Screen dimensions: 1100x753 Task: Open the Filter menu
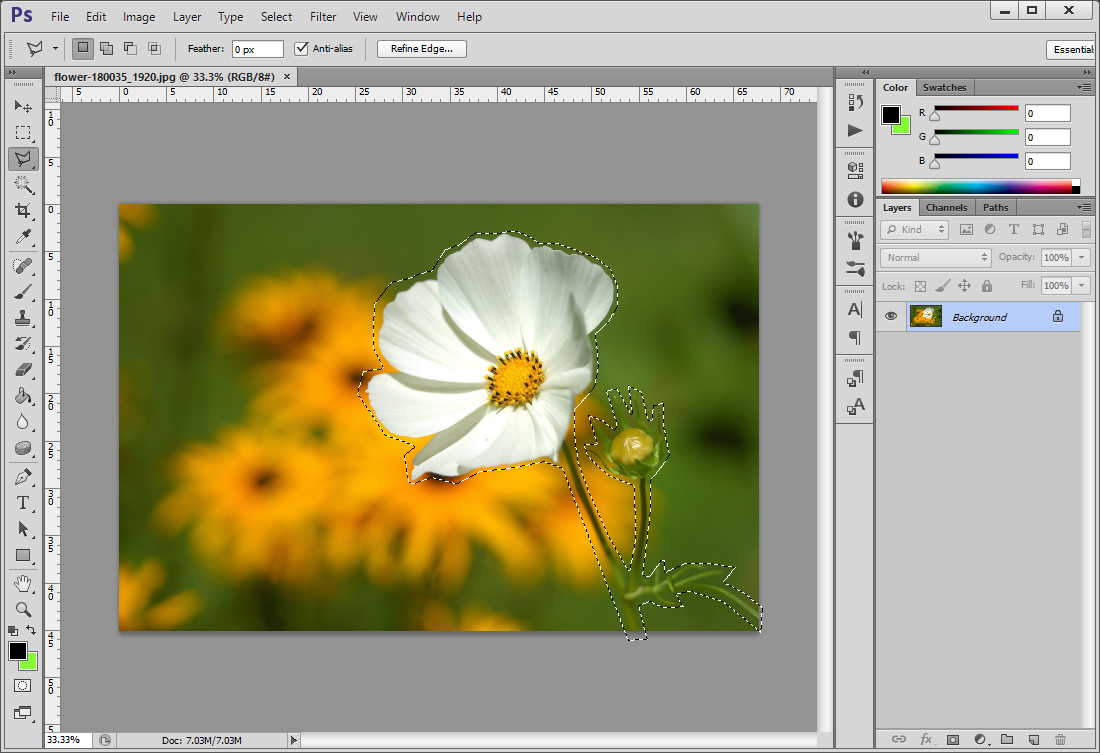pos(323,17)
